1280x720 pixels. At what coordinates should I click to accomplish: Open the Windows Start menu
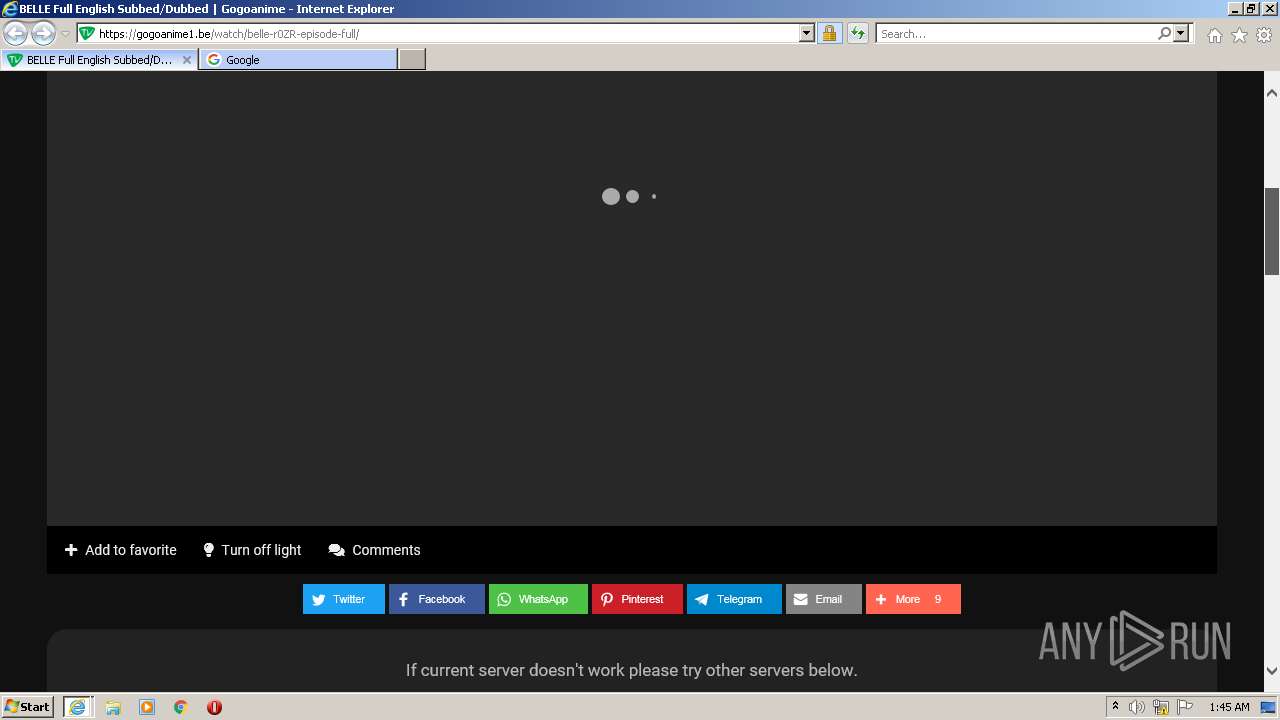(x=27, y=707)
